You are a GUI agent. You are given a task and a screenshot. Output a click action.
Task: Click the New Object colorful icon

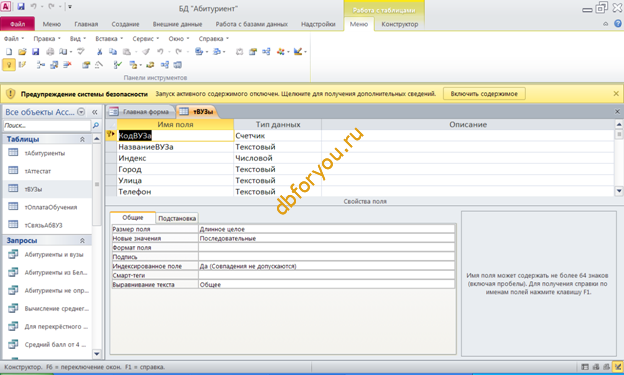click(281, 52)
